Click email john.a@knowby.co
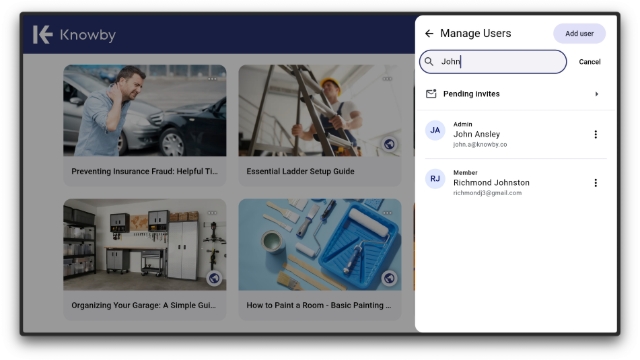 (480, 144)
